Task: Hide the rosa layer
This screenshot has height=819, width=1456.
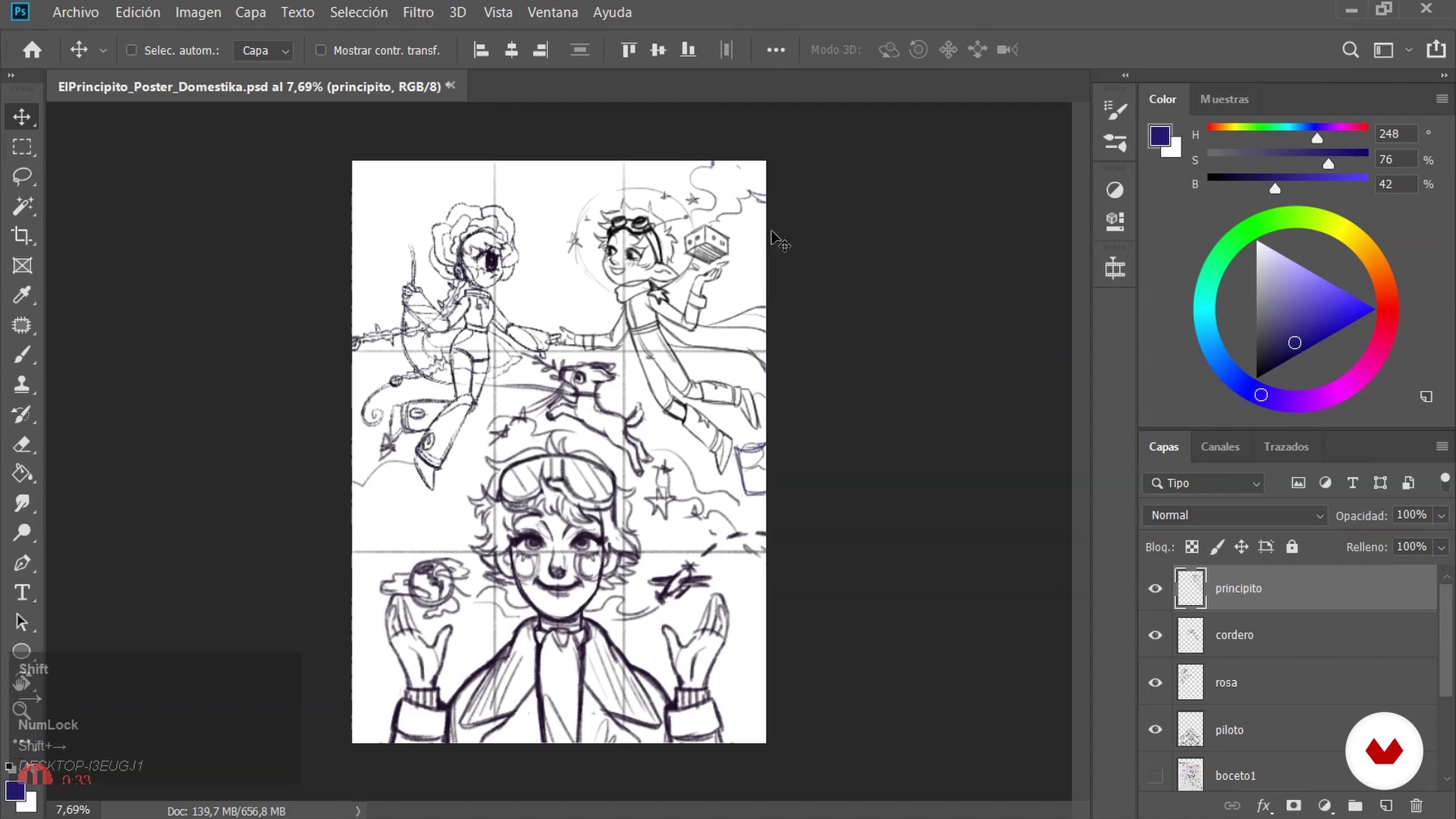Action: (x=1155, y=682)
